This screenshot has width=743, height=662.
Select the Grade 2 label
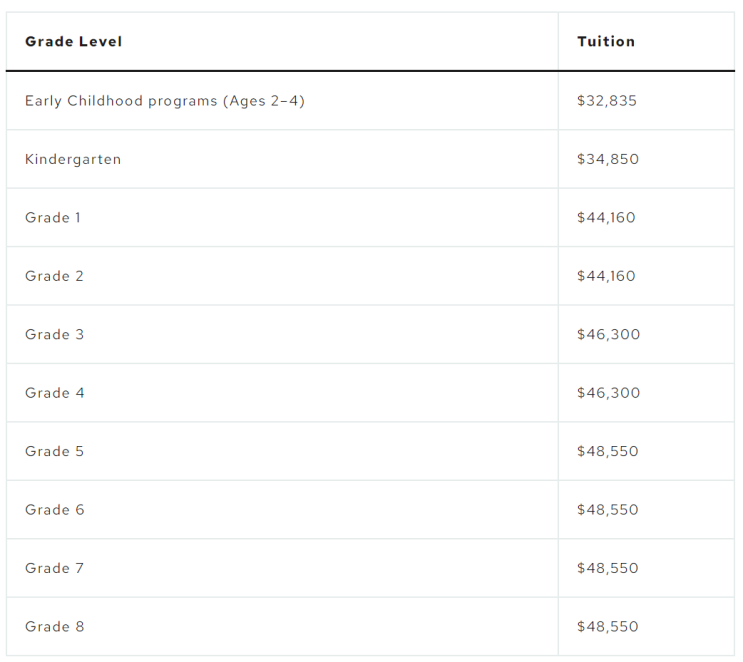[54, 276]
